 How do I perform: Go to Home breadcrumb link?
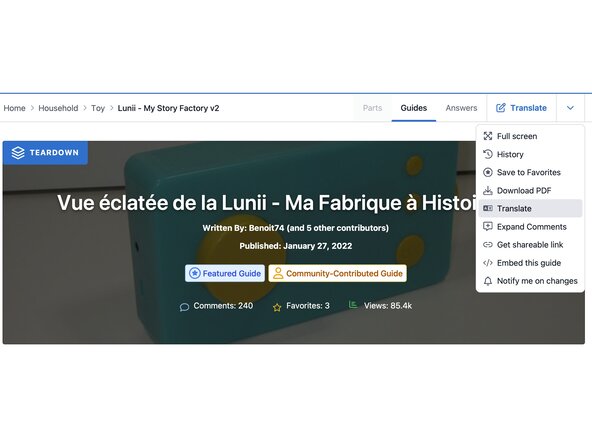click(14, 108)
